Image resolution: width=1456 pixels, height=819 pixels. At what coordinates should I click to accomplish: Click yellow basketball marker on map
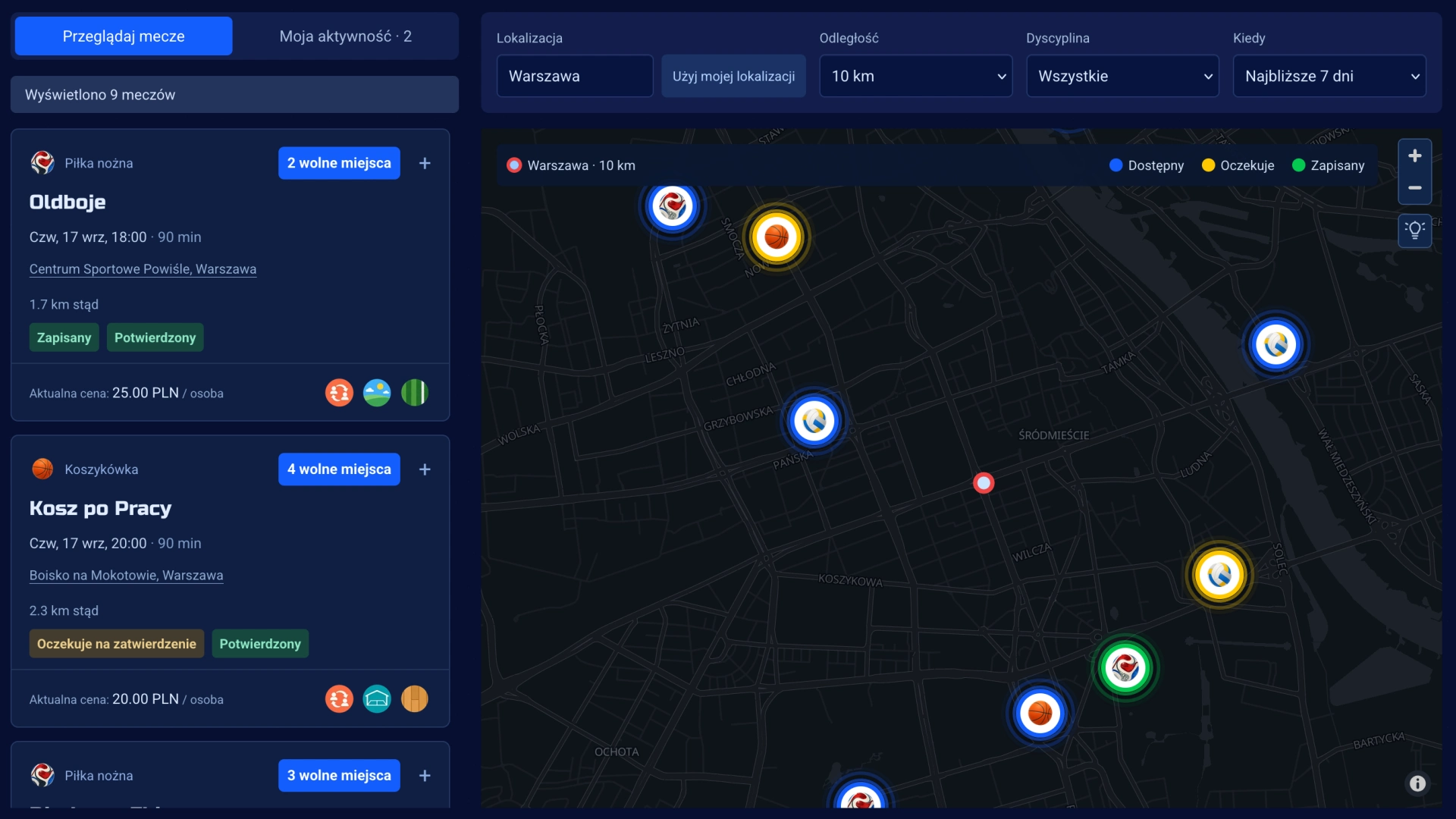click(777, 237)
